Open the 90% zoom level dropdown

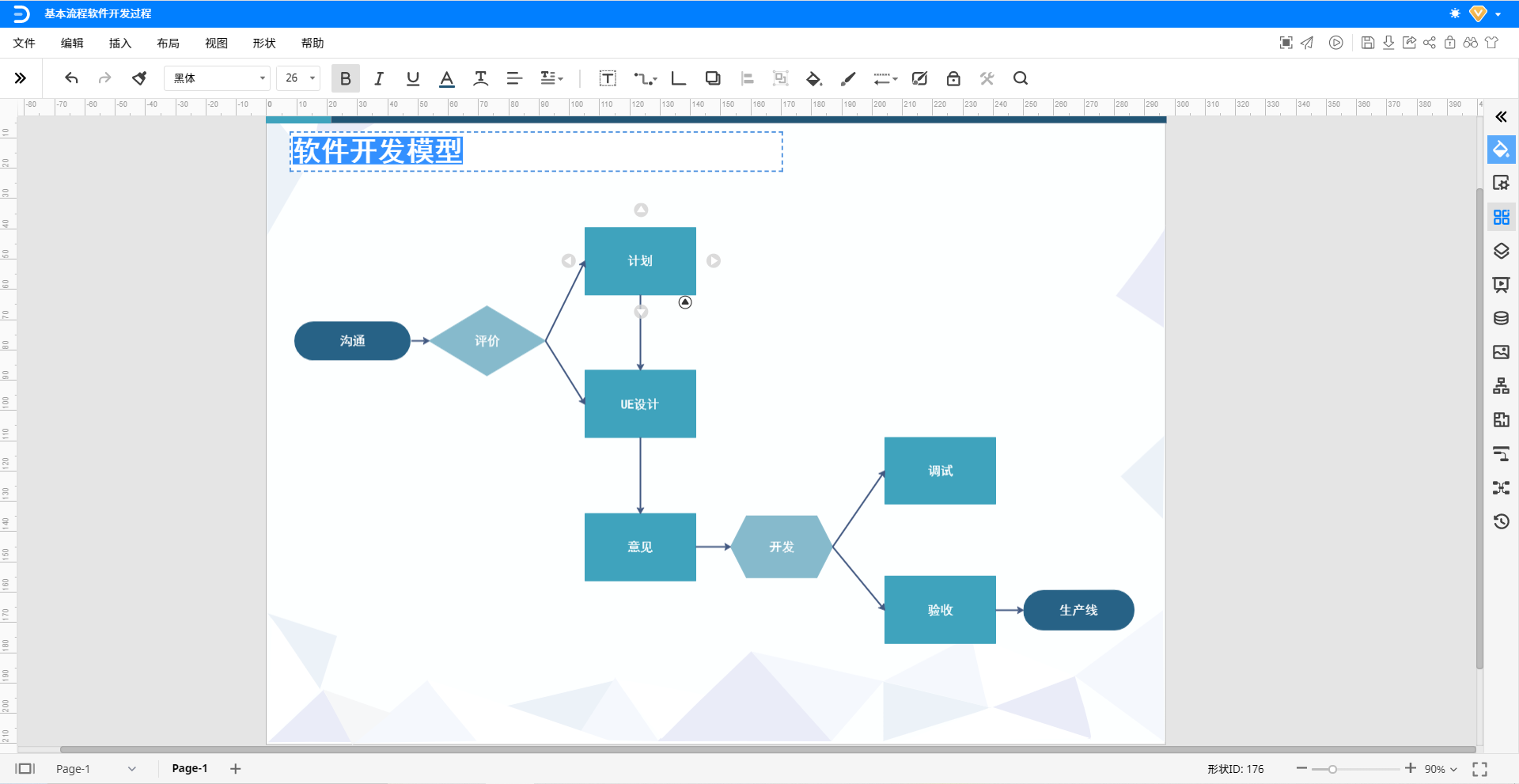[1441, 769]
